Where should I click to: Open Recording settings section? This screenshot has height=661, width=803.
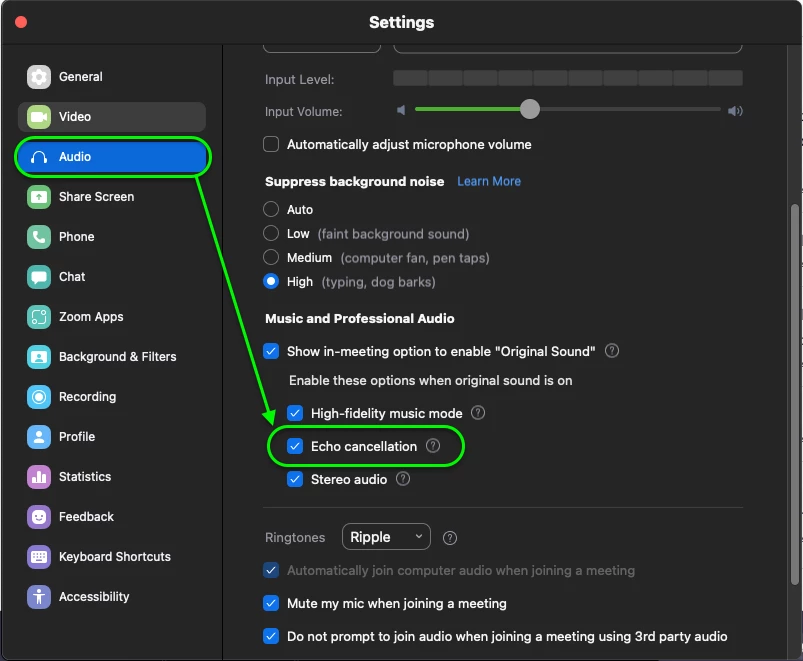pos(112,397)
